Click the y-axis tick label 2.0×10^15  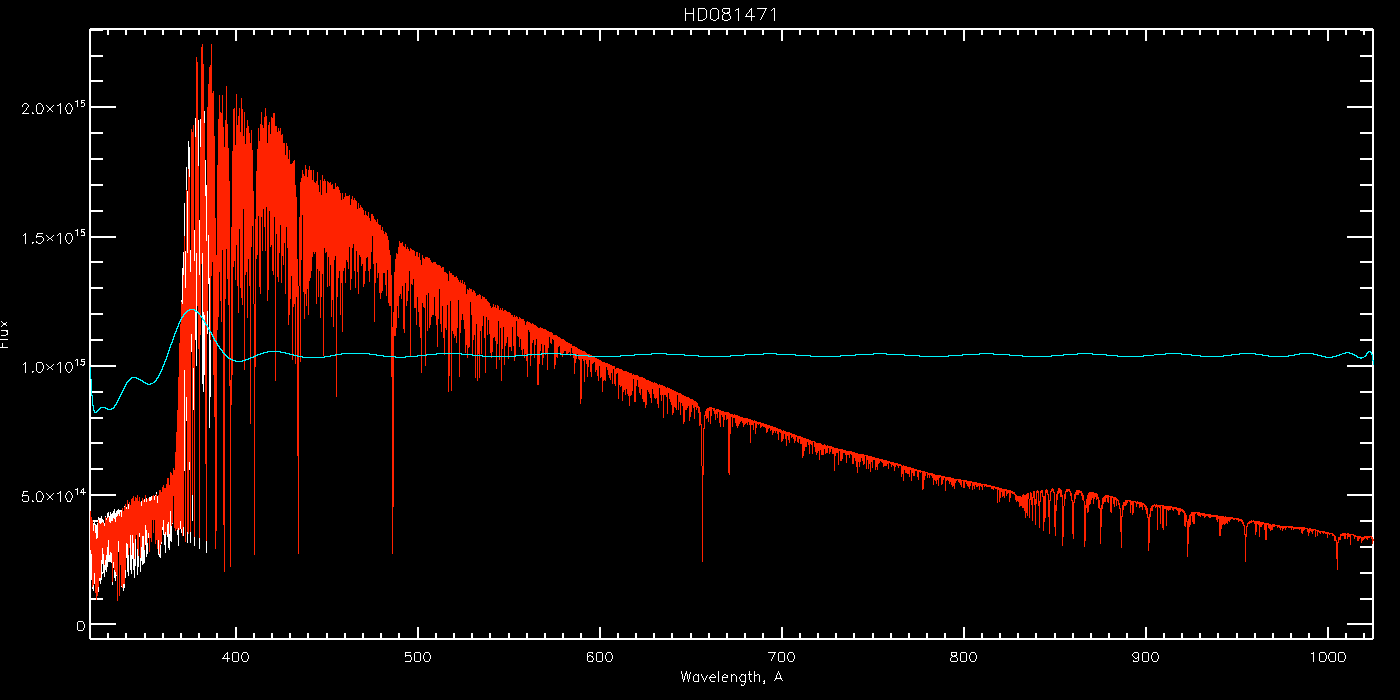click(53, 108)
